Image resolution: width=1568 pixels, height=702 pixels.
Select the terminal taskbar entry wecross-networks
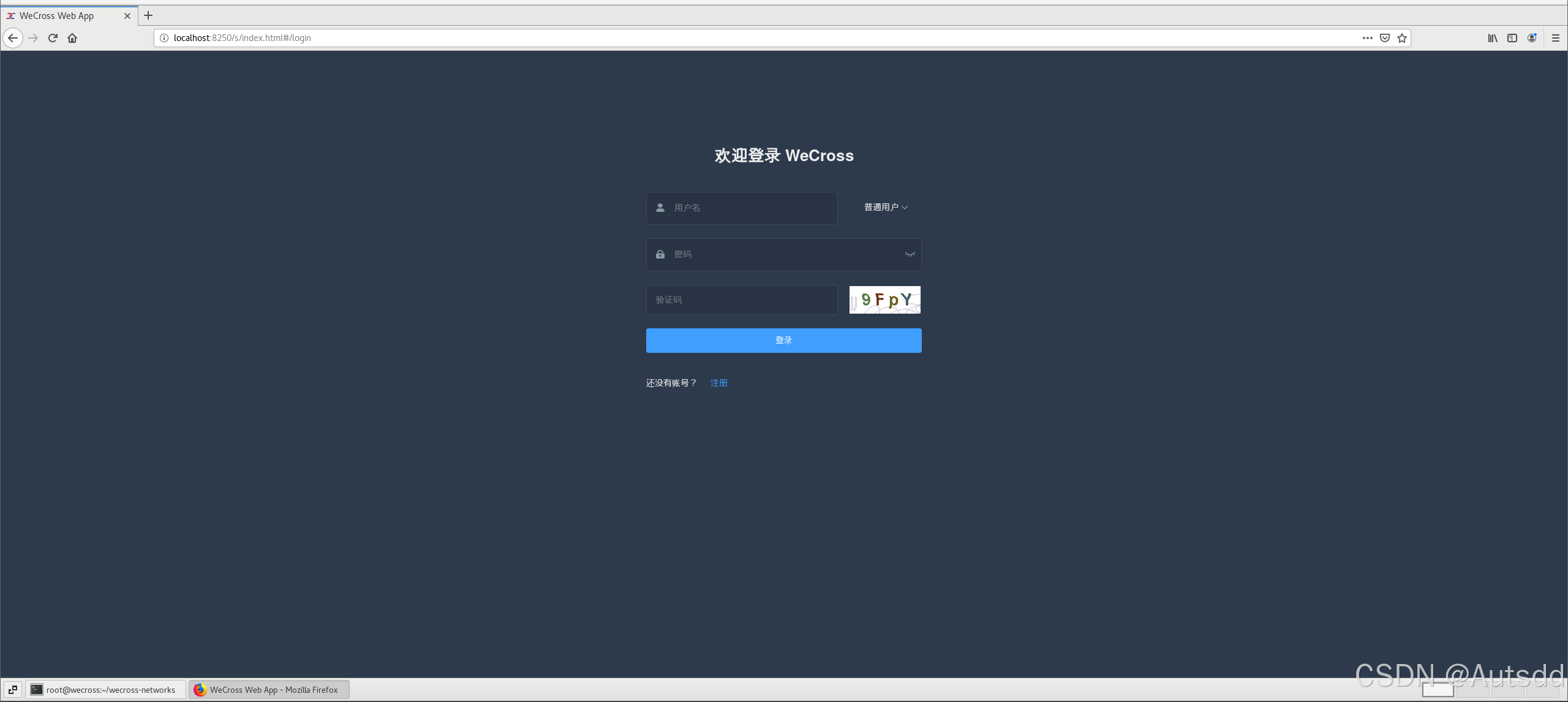[105, 689]
